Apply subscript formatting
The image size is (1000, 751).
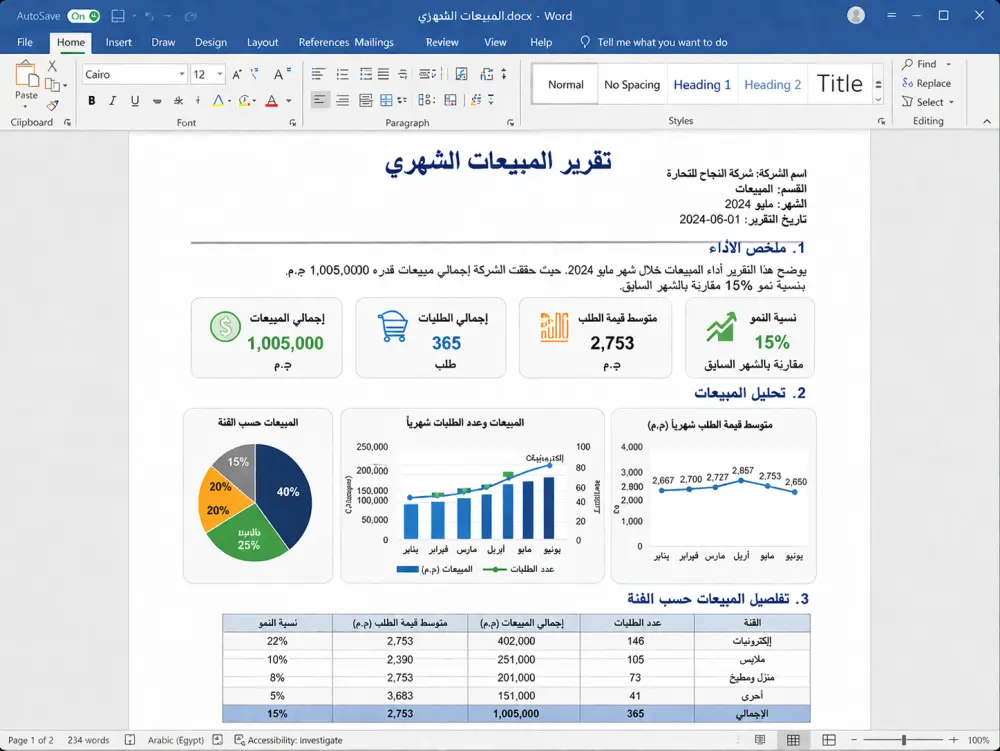pyautogui.click(x=177, y=101)
